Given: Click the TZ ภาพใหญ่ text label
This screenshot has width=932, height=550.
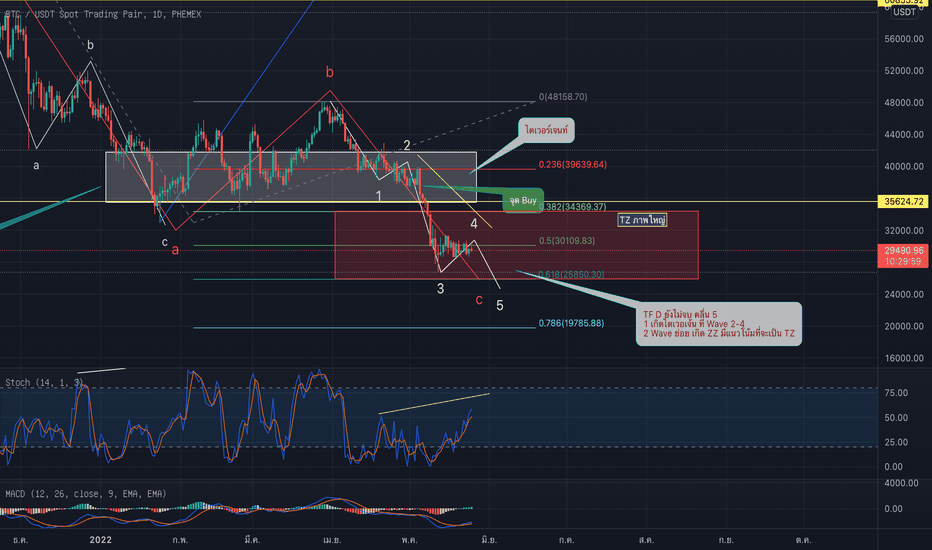Looking at the screenshot, I should pos(642,220).
